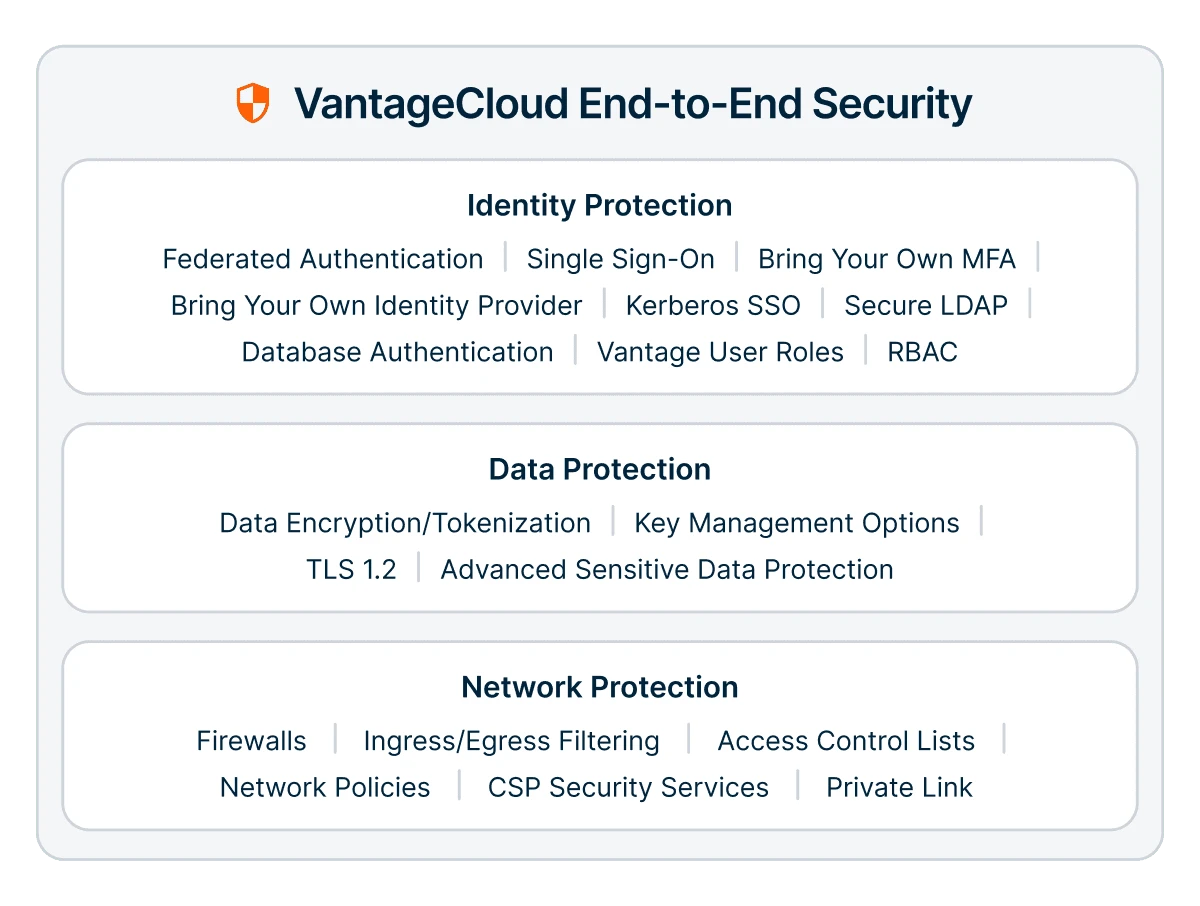Select Advanced Sensitive Data Protection
Image resolution: width=1200 pixels, height=906 pixels.
click(x=667, y=569)
